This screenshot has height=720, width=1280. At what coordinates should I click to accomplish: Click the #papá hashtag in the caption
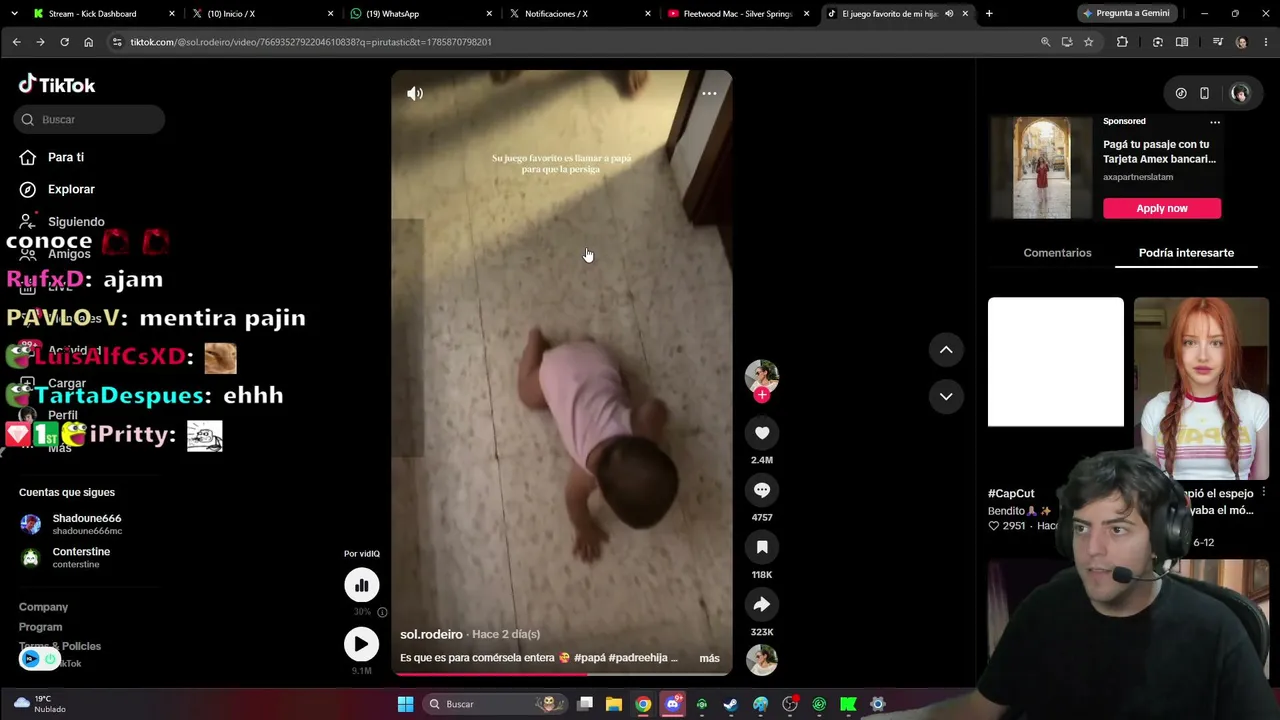(588, 658)
